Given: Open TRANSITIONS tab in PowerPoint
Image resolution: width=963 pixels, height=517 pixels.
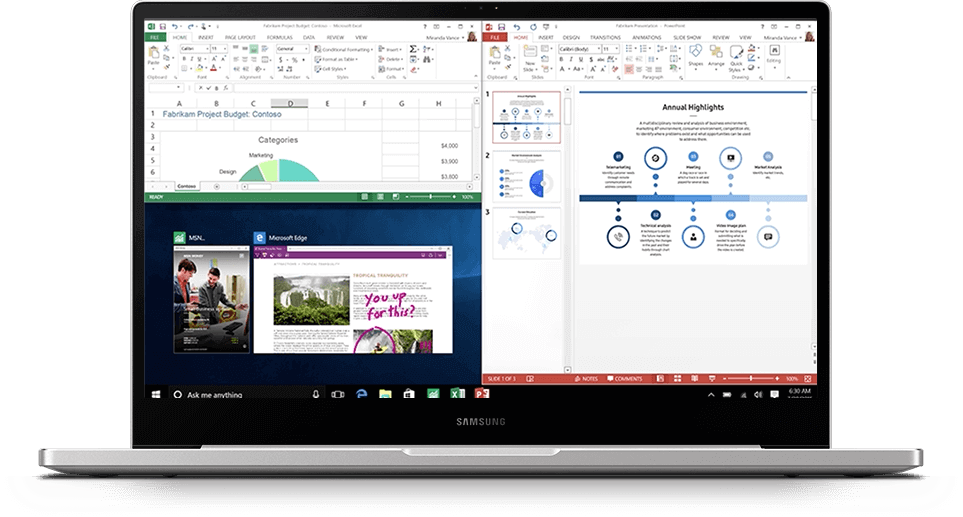Looking at the screenshot, I should 606,37.
